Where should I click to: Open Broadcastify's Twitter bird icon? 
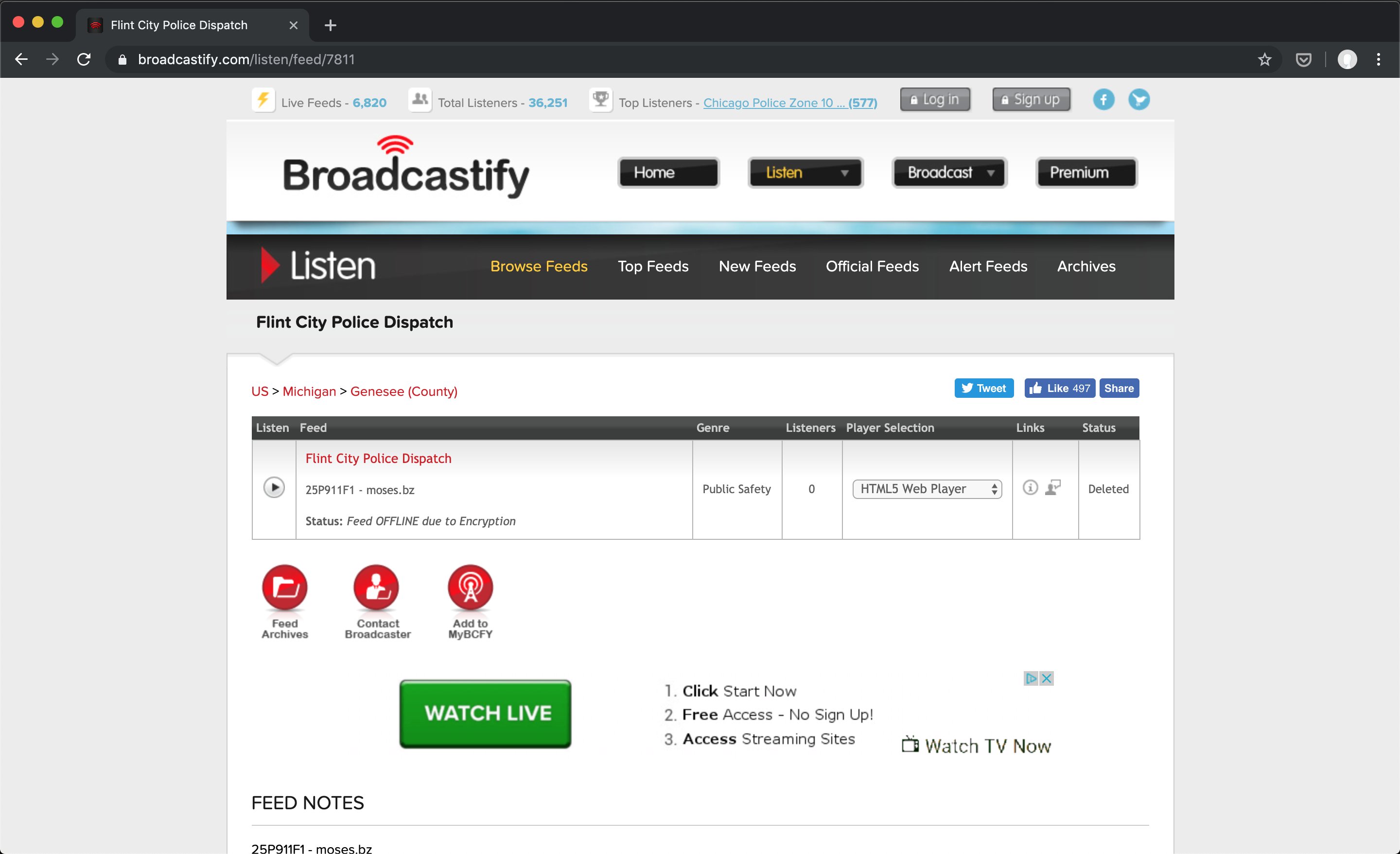1138,100
